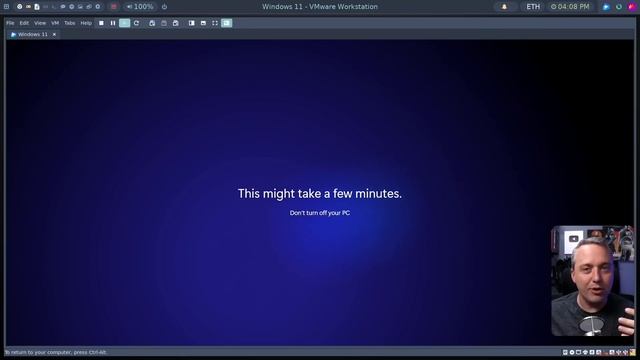The width and height of the screenshot is (640, 360).
Task: Click the "Don't turn off your PC" text
Action: 320,213
